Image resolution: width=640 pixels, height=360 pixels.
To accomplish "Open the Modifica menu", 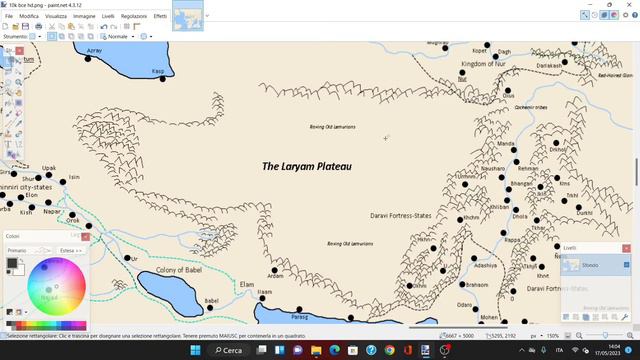I will (x=29, y=16).
